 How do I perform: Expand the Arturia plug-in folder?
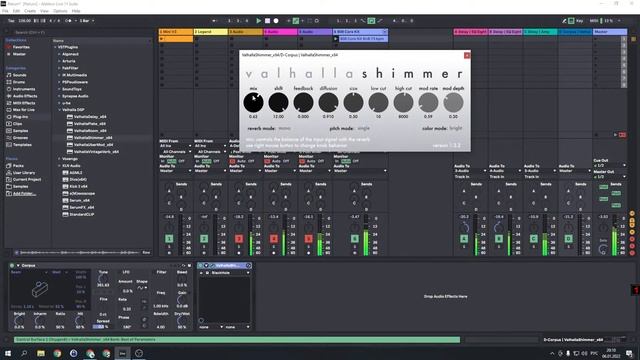(x=60, y=61)
